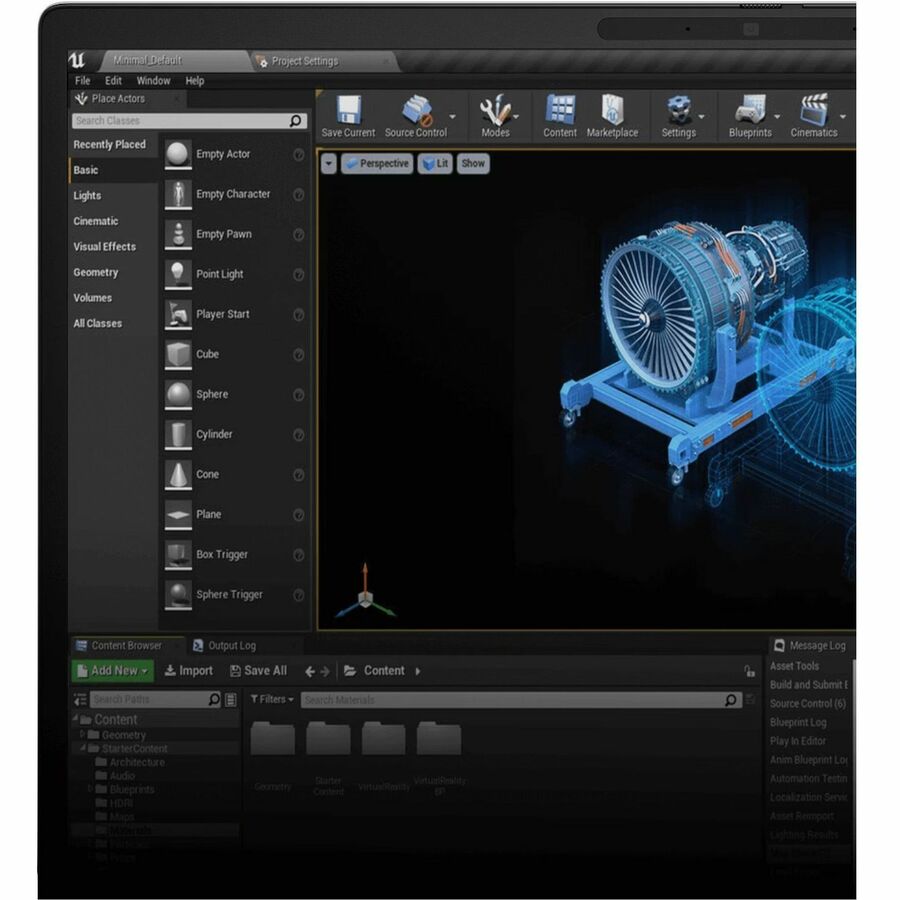Expand the Add New dropdown

tap(113, 671)
